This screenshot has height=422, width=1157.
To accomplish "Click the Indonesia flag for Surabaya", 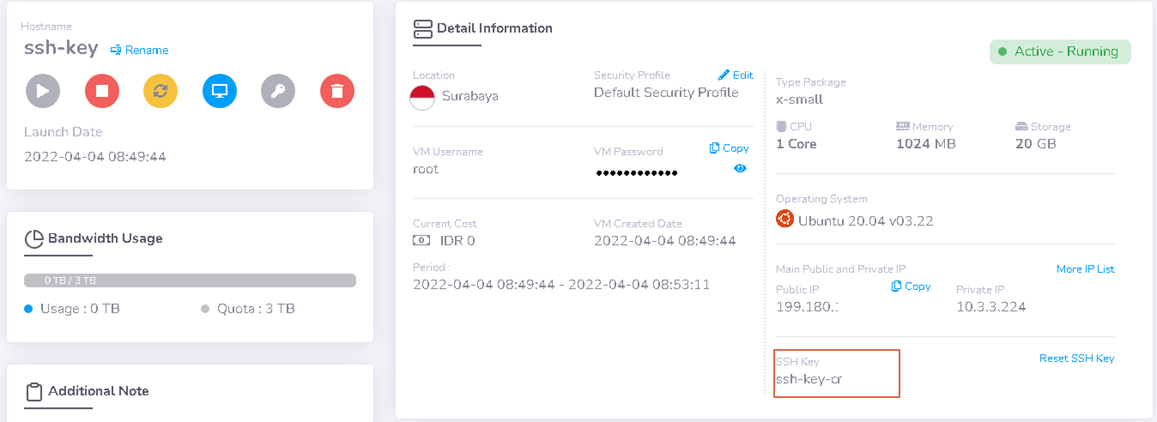I will 422,97.
